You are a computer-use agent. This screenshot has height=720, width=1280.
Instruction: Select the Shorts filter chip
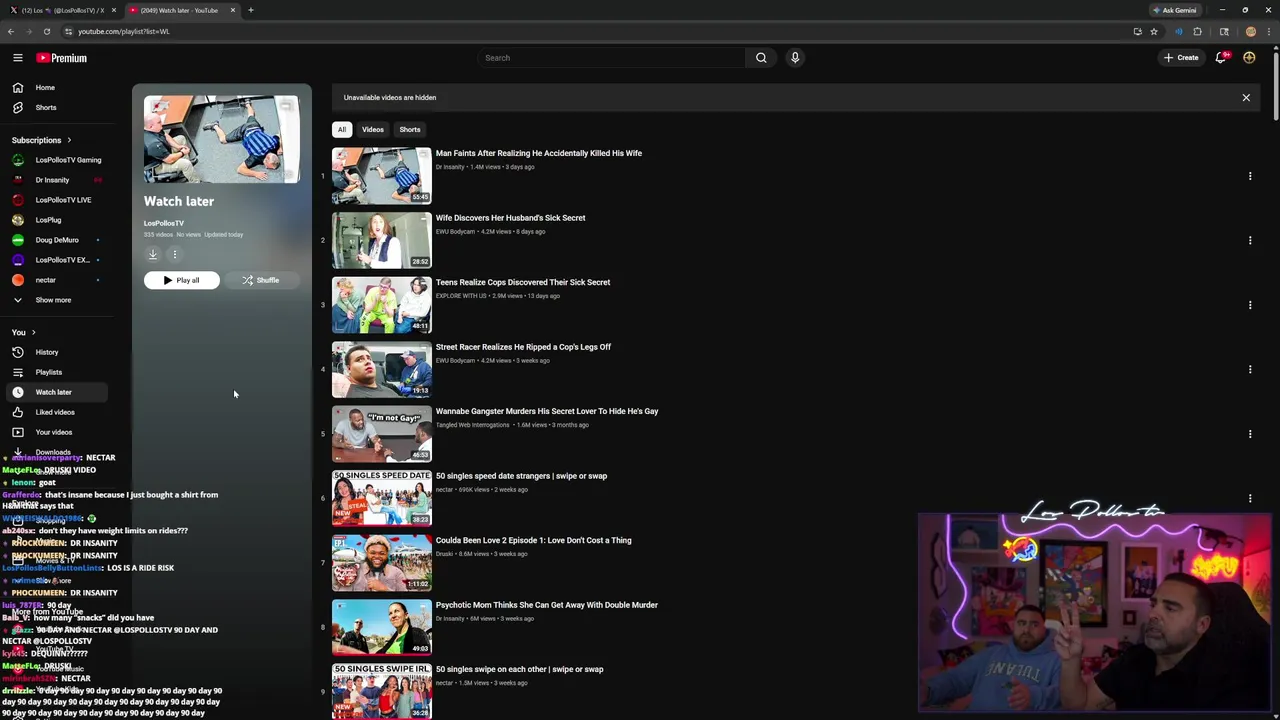click(410, 129)
